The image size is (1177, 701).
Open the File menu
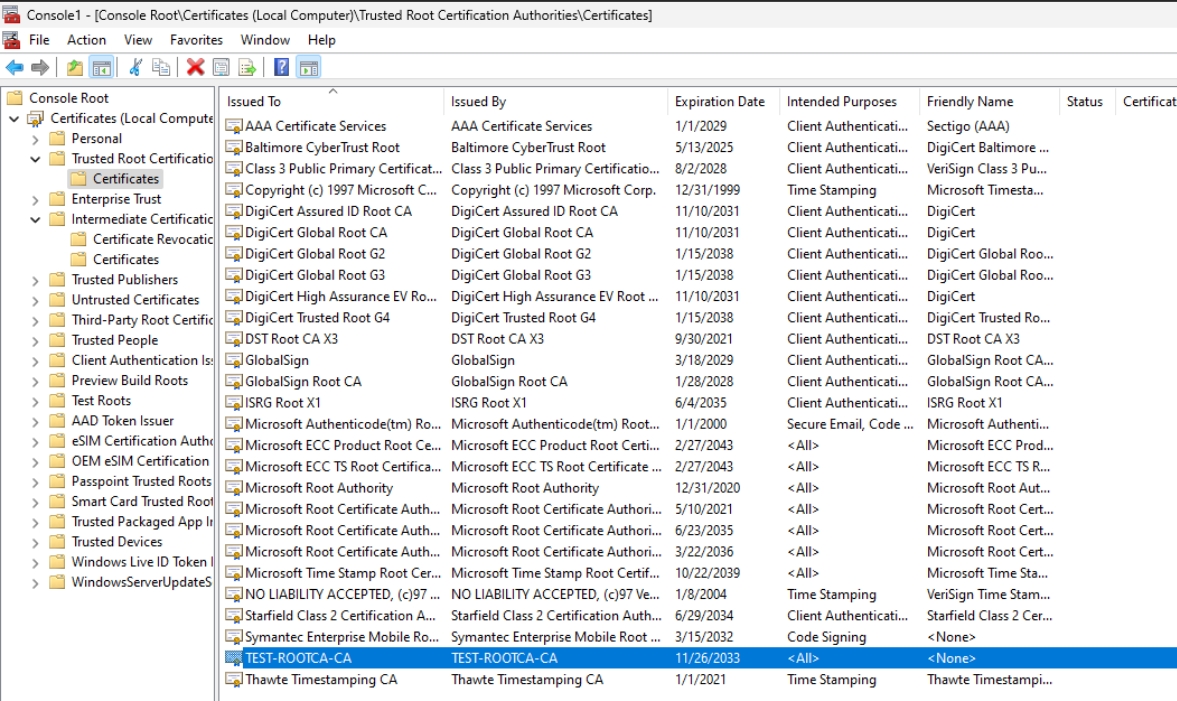click(x=39, y=40)
